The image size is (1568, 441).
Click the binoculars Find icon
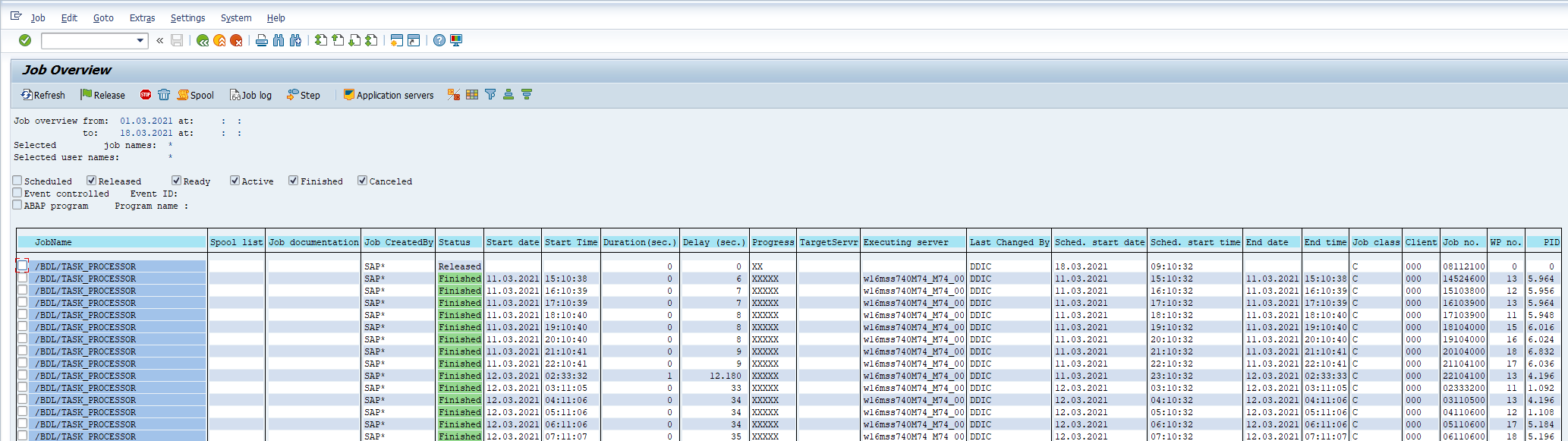pyautogui.click(x=279, y=40)
